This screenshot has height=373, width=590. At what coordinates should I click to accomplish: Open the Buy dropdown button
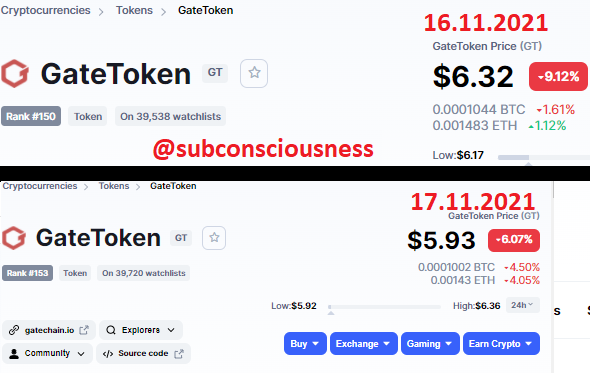tap(305, 344)
